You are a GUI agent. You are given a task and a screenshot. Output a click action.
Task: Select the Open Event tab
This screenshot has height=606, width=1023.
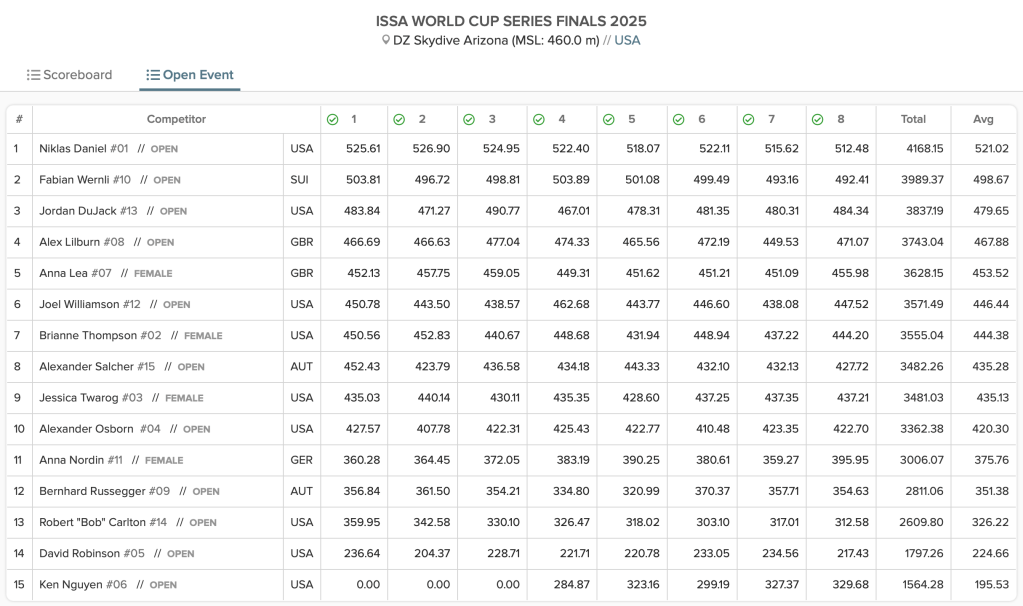pyautogui.click(x=190, y=75)
